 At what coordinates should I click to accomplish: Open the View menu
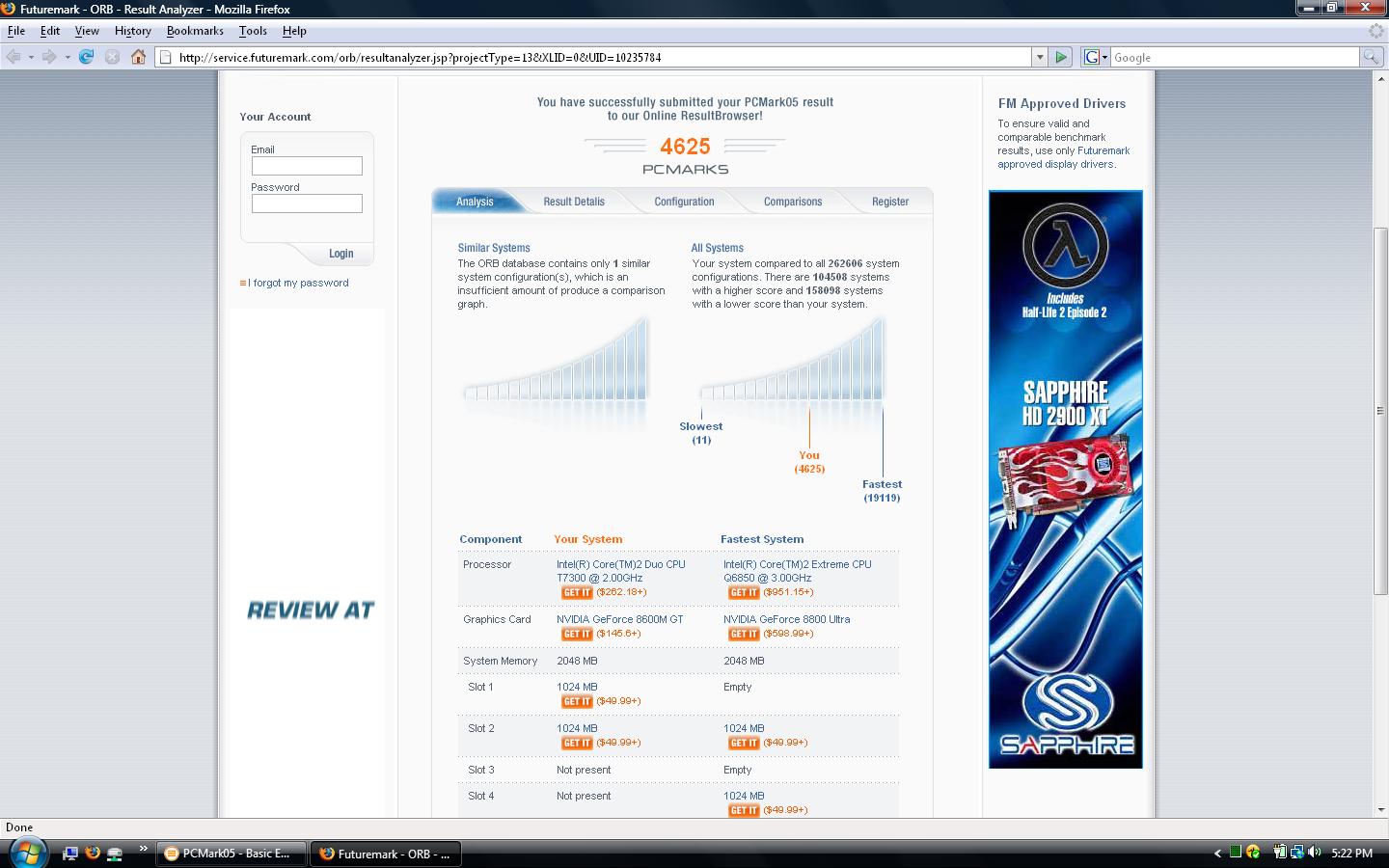pyautogui.click(x=87, y=31)
